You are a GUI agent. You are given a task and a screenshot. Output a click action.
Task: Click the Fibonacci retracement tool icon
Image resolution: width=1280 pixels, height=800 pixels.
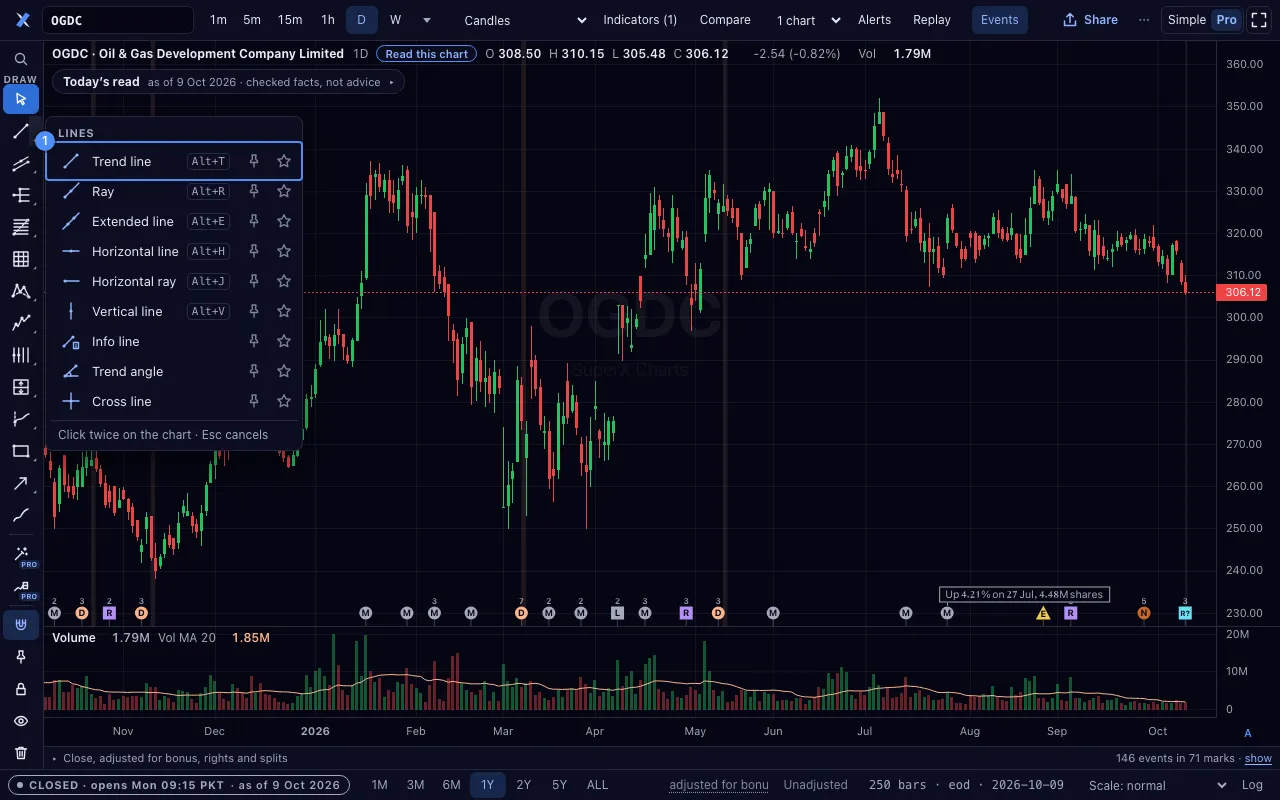(x=21, y=227)
